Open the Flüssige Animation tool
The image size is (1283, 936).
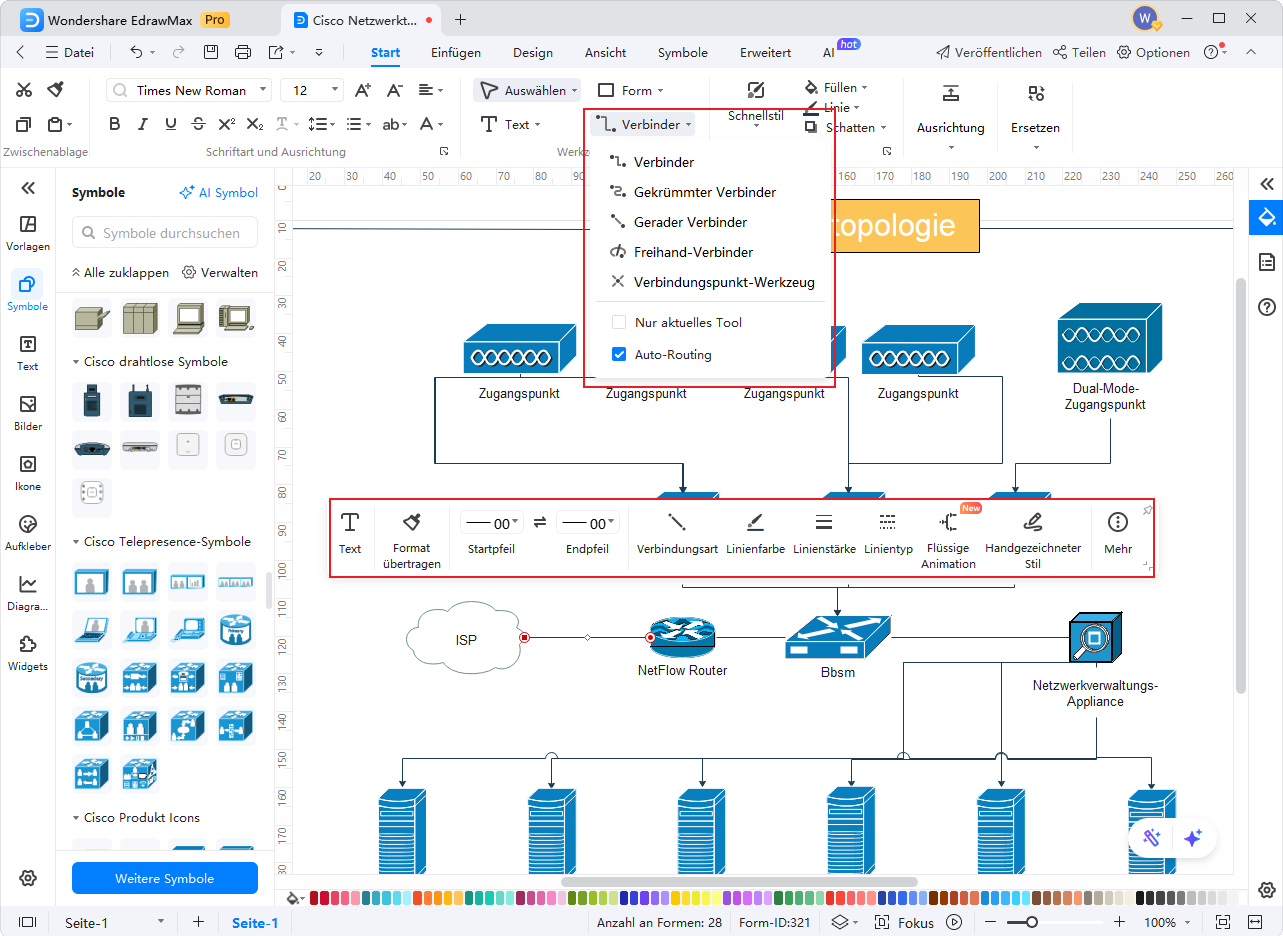point(948,522)
